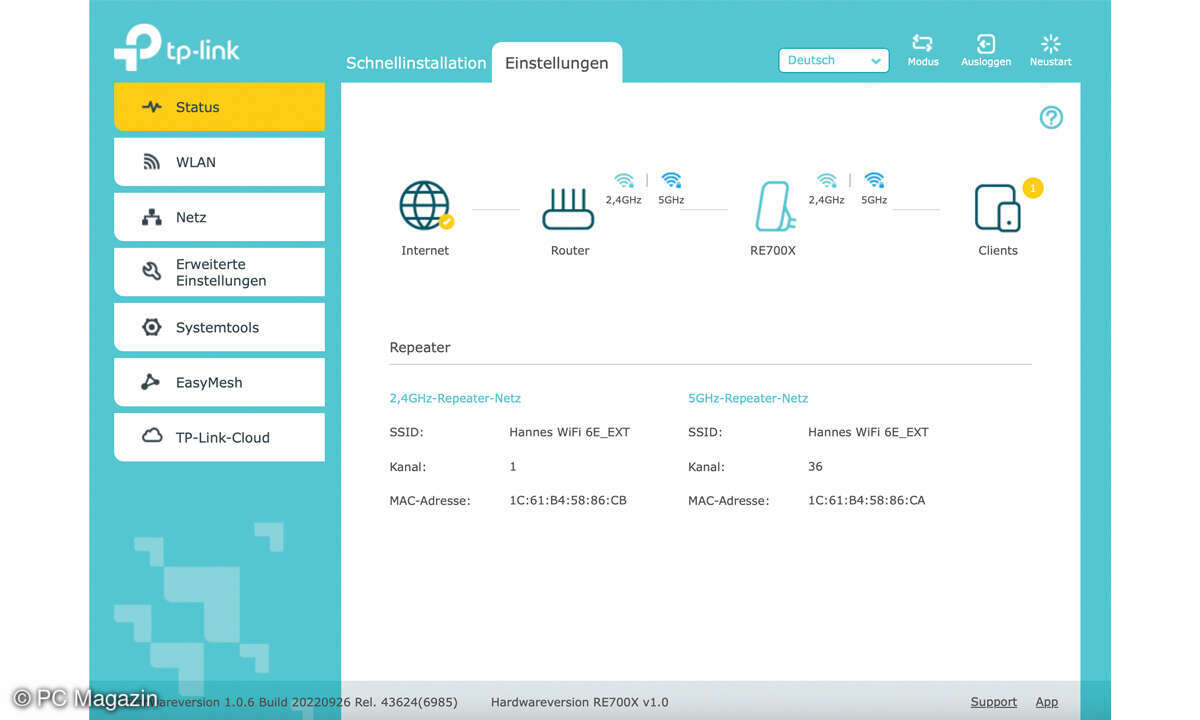Click the Neustart reboot icon
The width and height of the screenshot is (1200, 720).
1050,43
